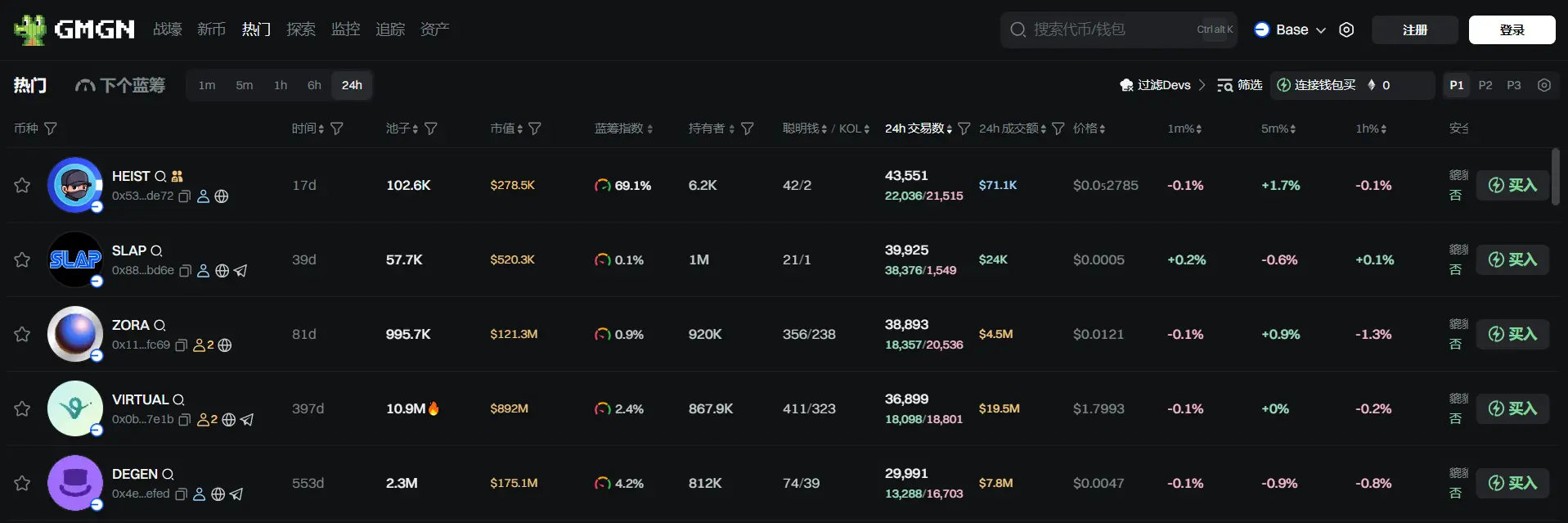Screen dimensions: 1568x523
Task: Open the settings gear next to Base
Action: coord(1346,29)
